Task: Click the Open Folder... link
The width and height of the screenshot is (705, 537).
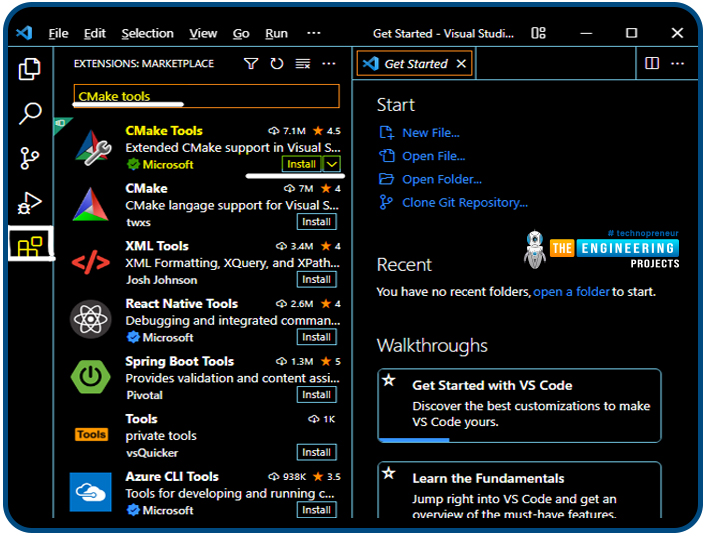Action: [442, 179]
